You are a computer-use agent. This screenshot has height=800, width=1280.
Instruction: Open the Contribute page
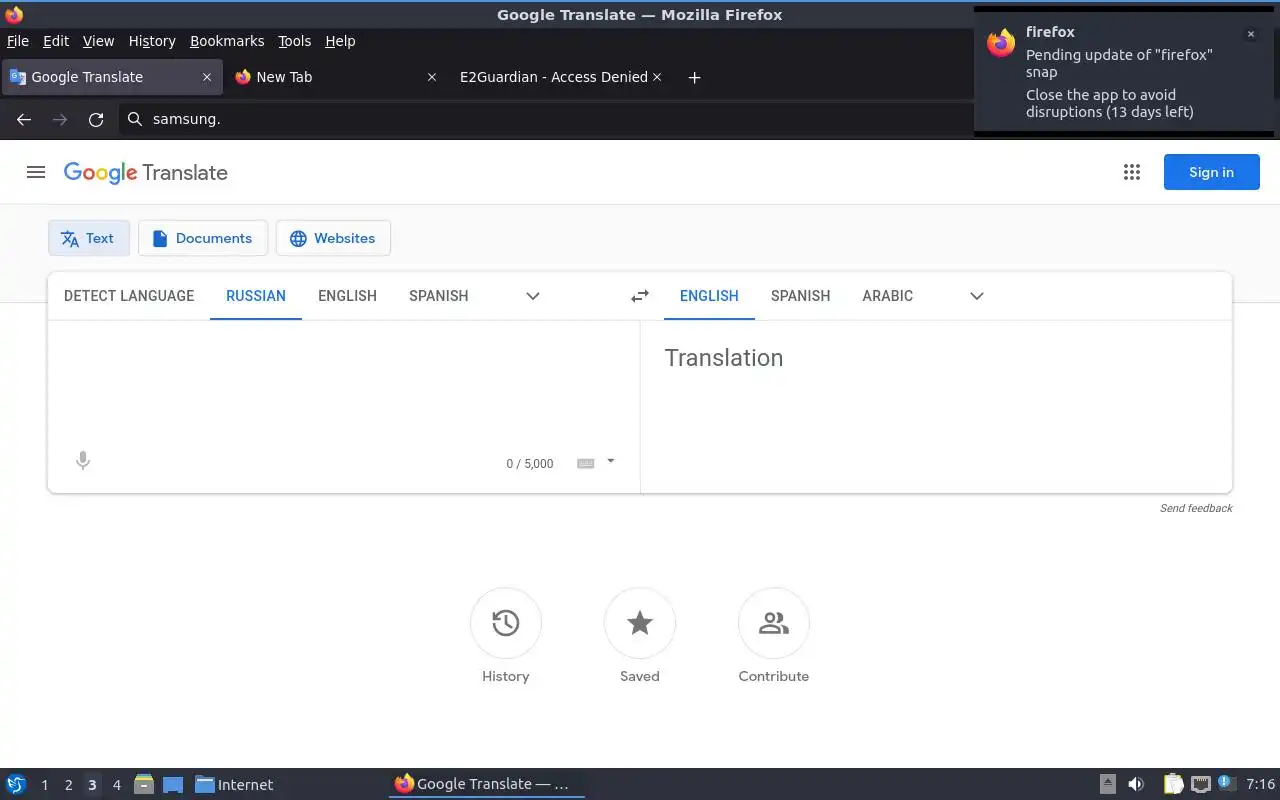click(x=774, y=636)
